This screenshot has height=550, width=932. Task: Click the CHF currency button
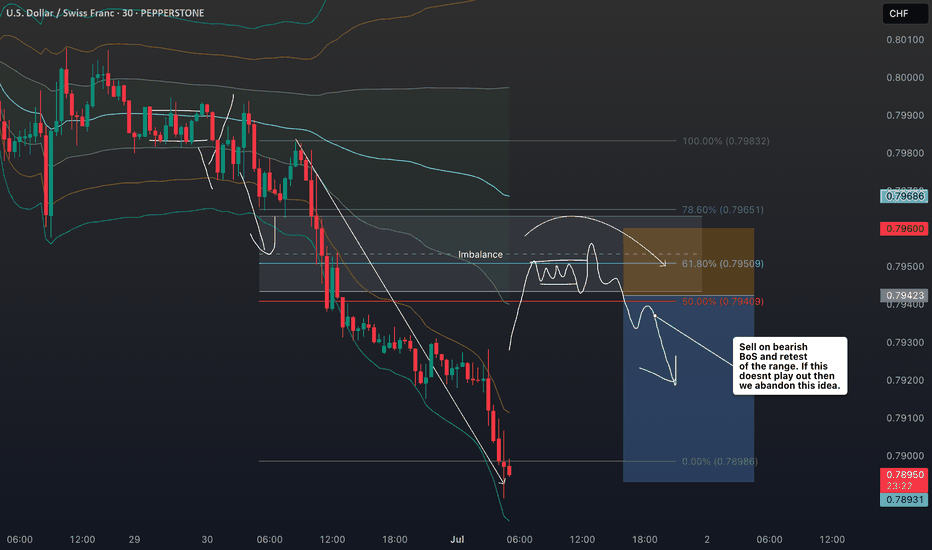(905, 14)
